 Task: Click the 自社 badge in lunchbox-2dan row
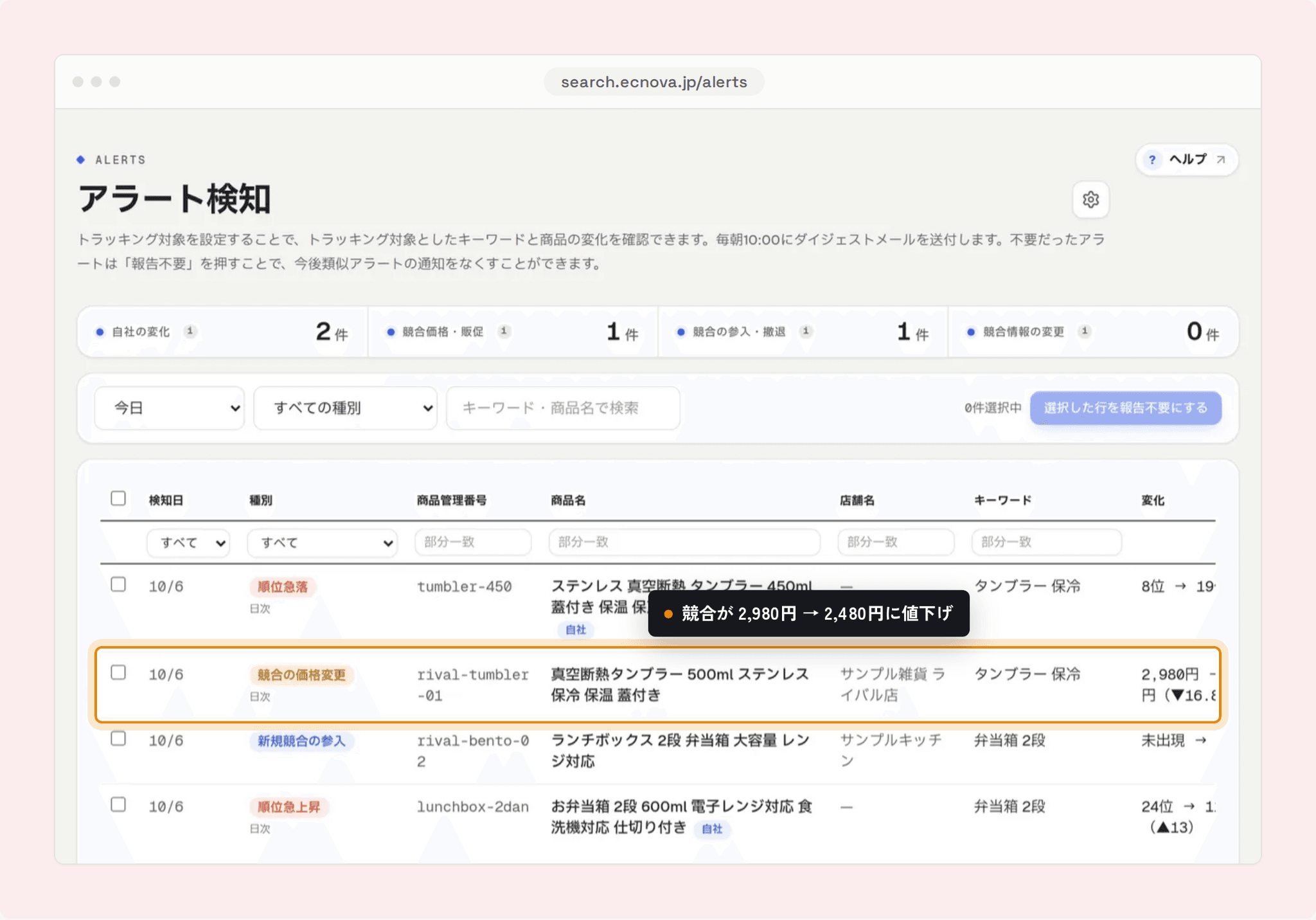click(x=712, y=829)
